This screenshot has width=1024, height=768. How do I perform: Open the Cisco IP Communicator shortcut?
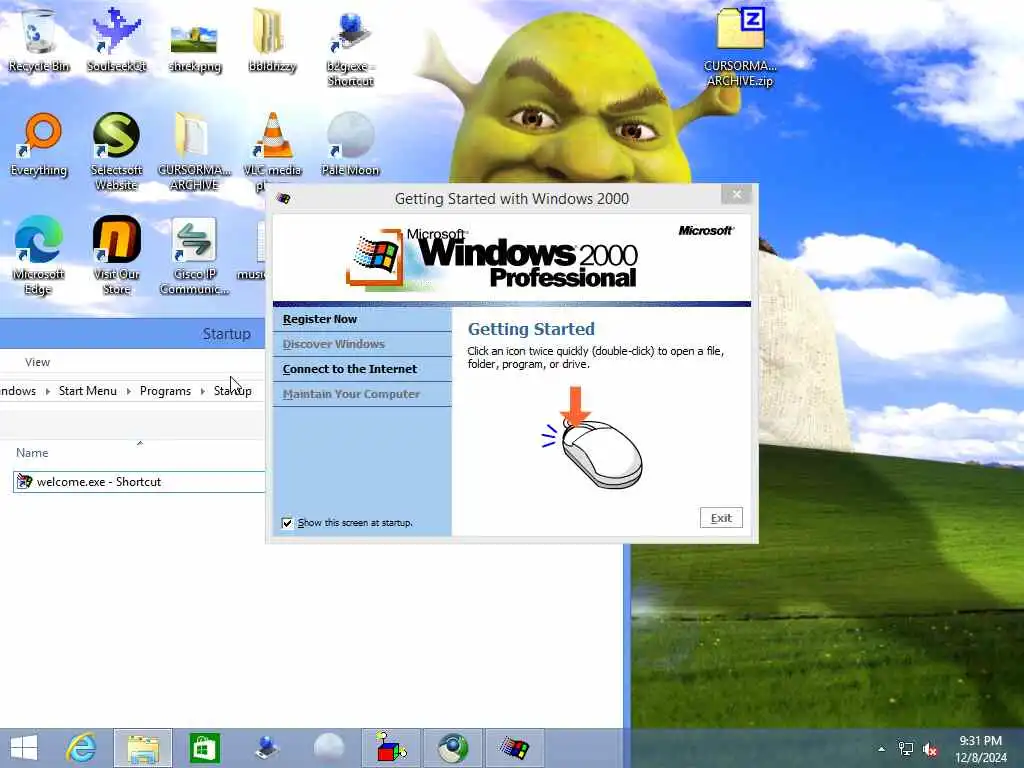[x=195, y=256]
